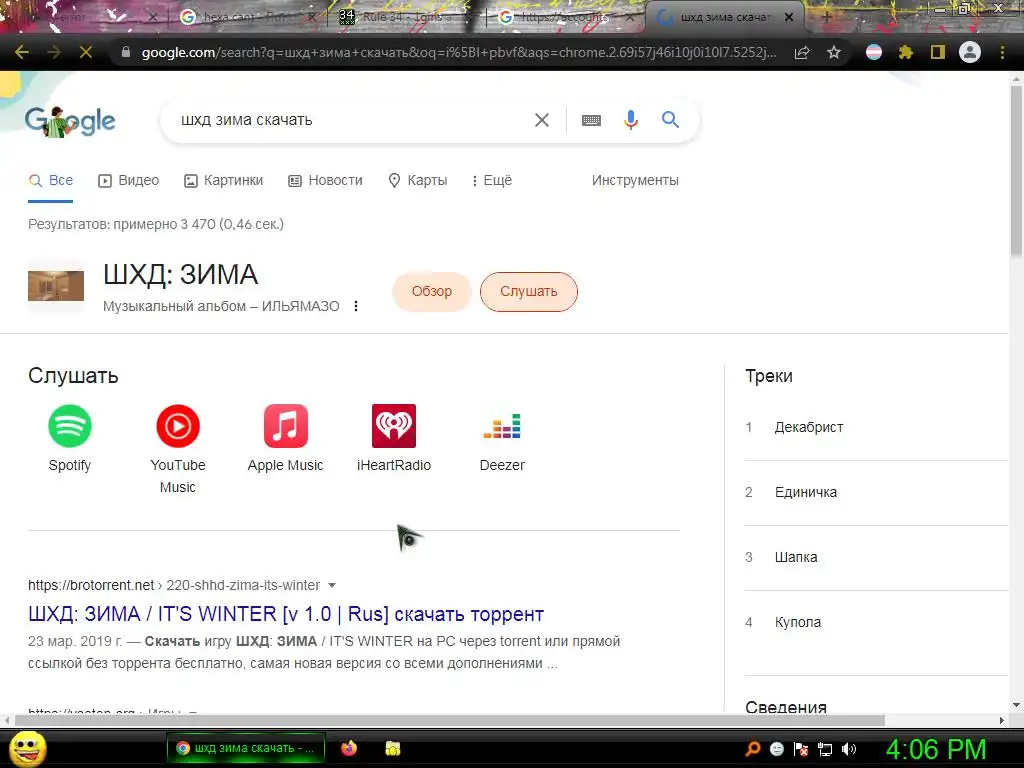The height and width of the screenshot is (768, 1024).
Task: Toggle the browser side panel icon
Action: tap(938, 52)
